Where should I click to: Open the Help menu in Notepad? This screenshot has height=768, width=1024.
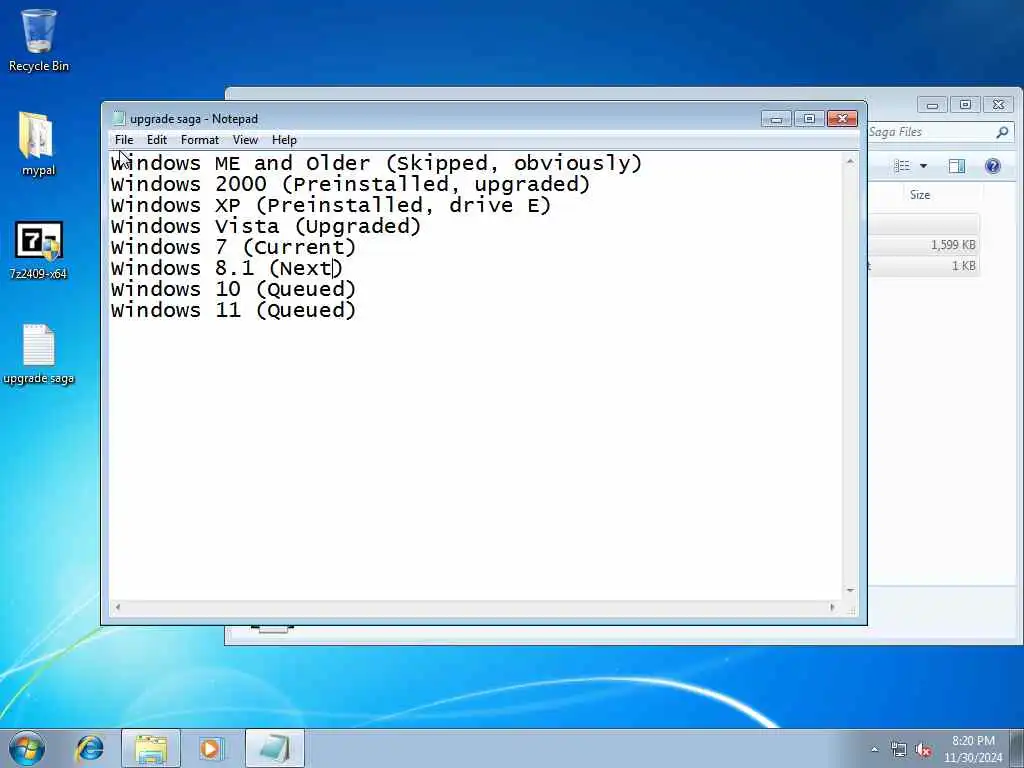click(284, 140)
